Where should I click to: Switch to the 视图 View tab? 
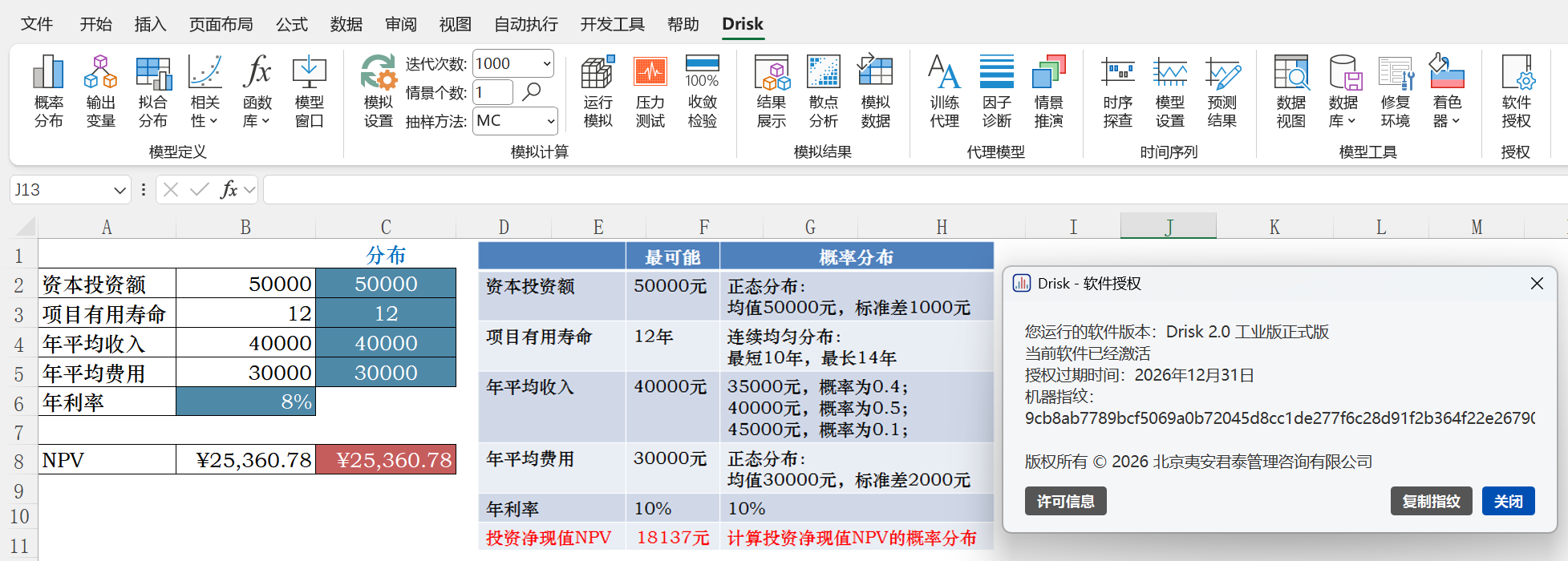click(x=456, y=24)
